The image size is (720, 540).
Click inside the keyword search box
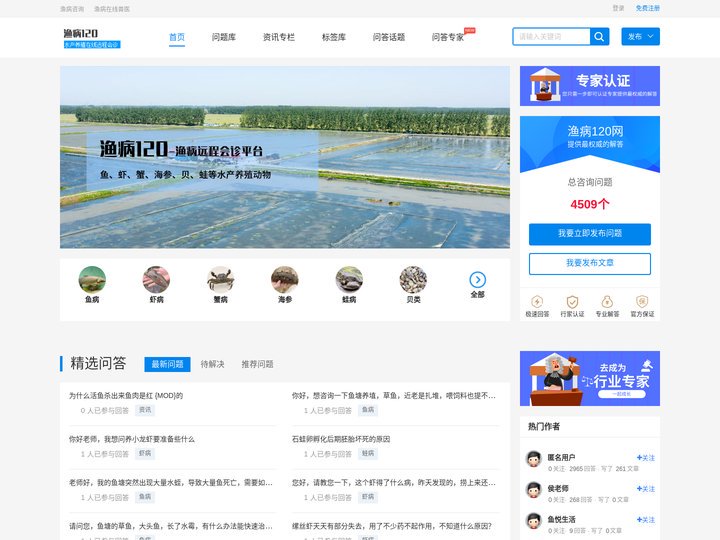(551, 37)
